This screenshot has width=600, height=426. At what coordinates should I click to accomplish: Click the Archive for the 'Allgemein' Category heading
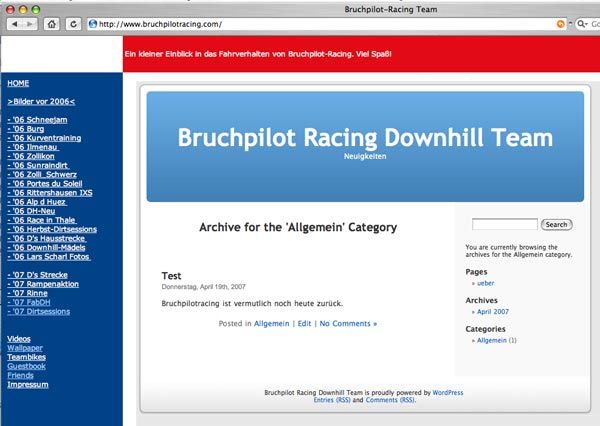tap(298, 227)
